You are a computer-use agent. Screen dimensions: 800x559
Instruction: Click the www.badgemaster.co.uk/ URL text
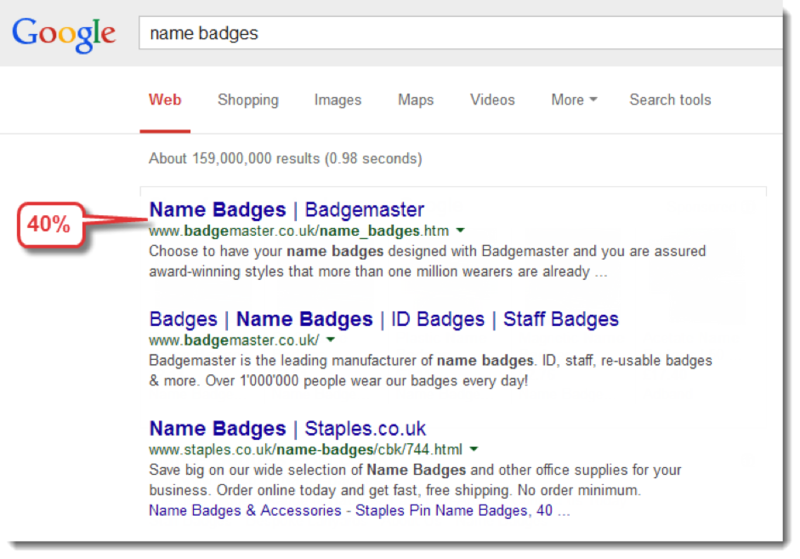(x=234, y=340)
